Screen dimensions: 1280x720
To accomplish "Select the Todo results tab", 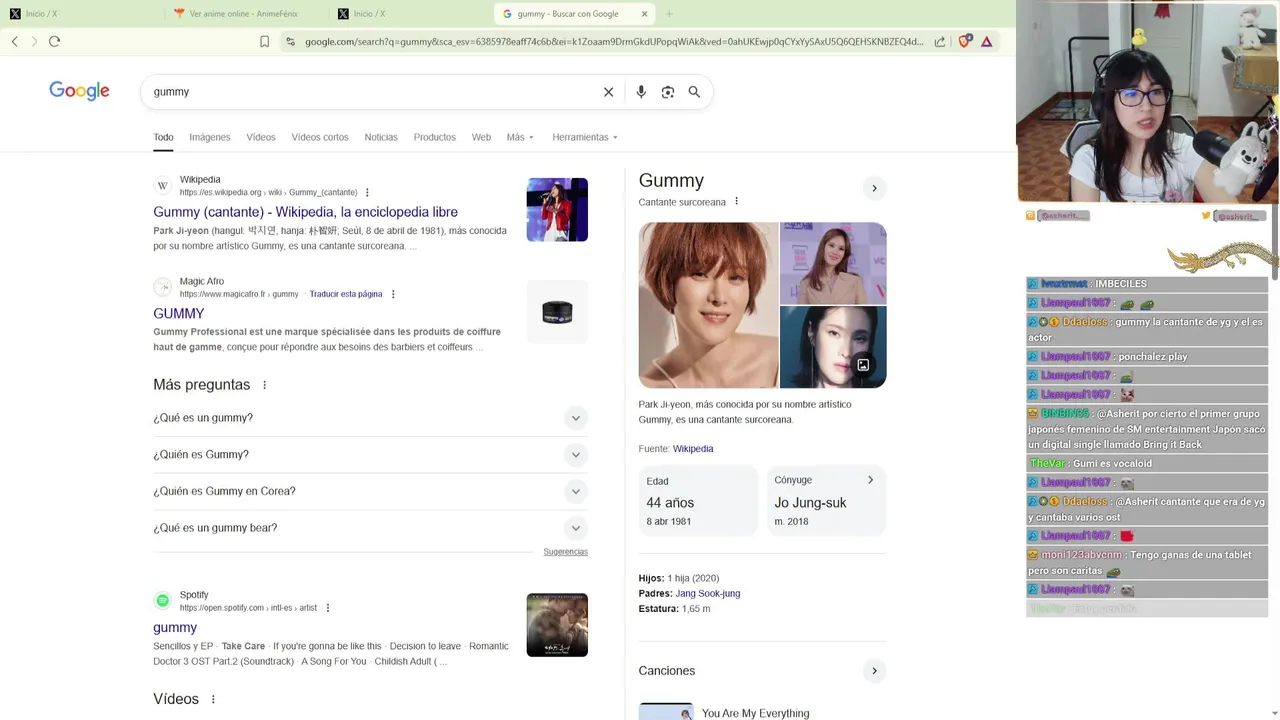I will [x=163, y=137].
